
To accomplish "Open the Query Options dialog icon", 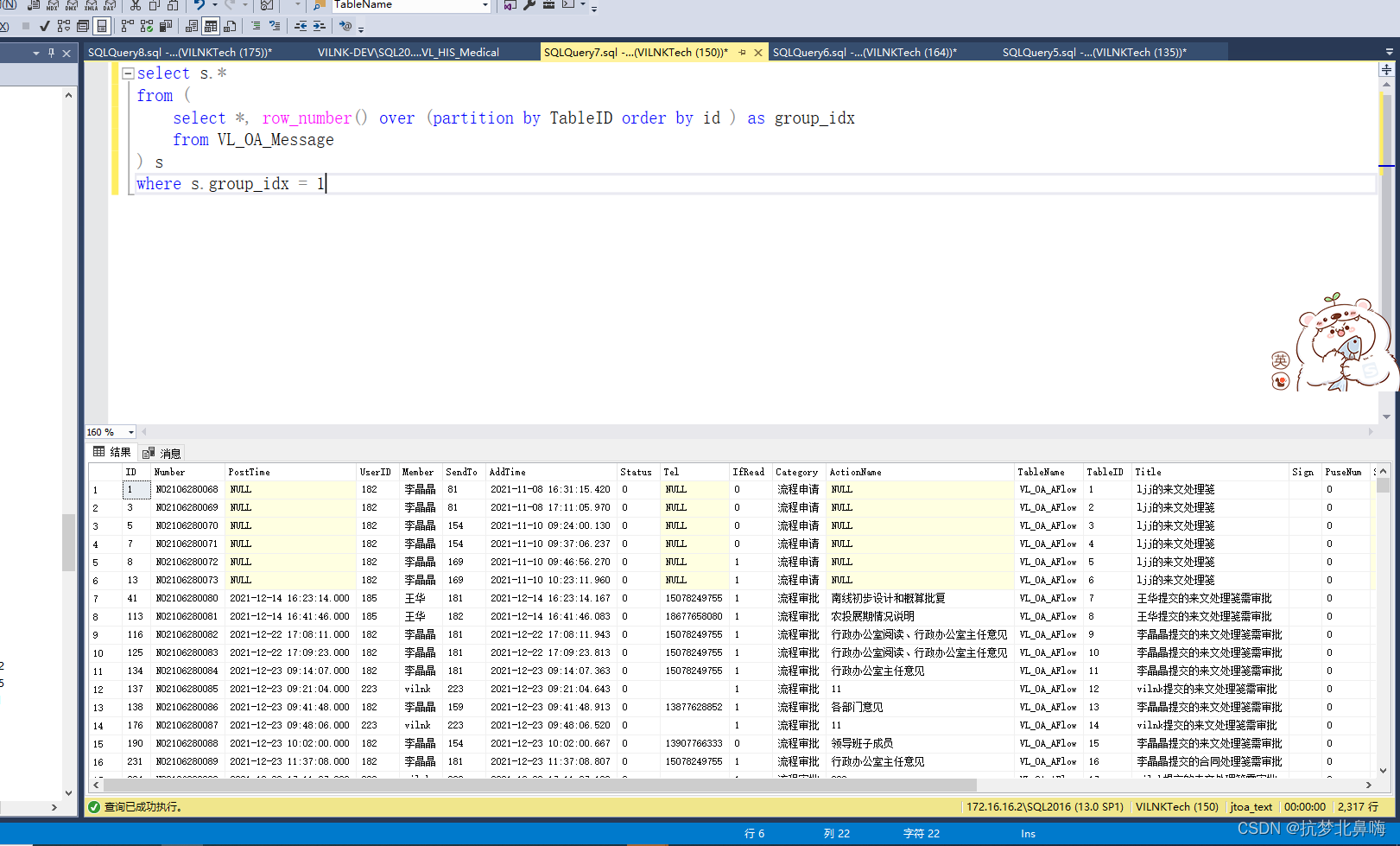I will 83,26.
